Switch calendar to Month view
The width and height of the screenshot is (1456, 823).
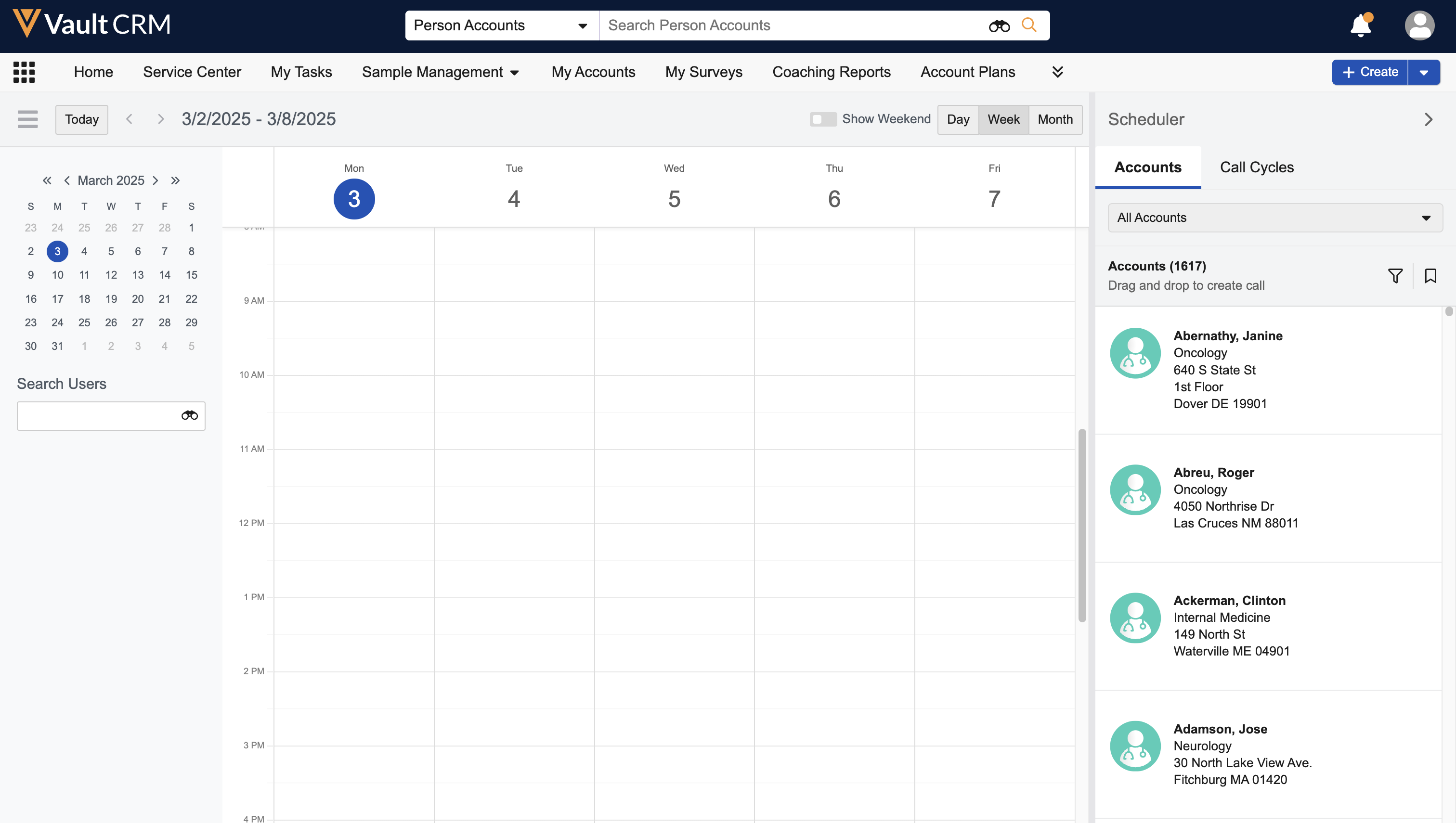[x=1055, y=119]
